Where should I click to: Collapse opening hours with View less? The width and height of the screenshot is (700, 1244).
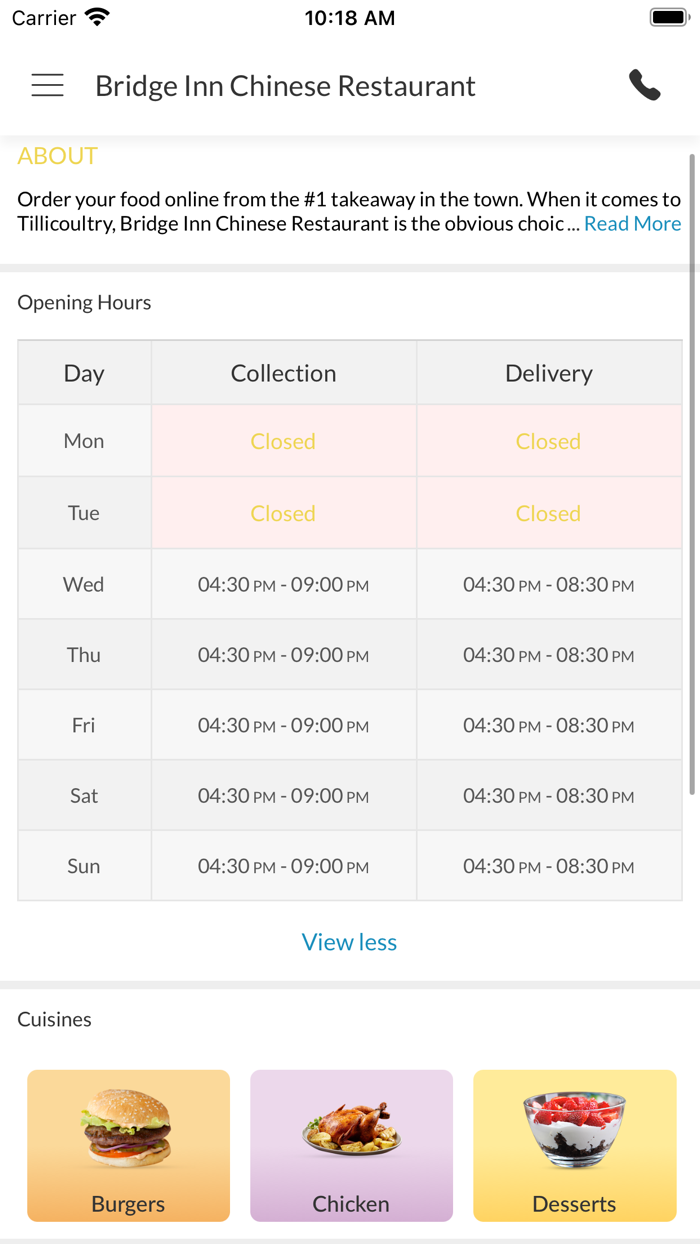click(349, 942)
